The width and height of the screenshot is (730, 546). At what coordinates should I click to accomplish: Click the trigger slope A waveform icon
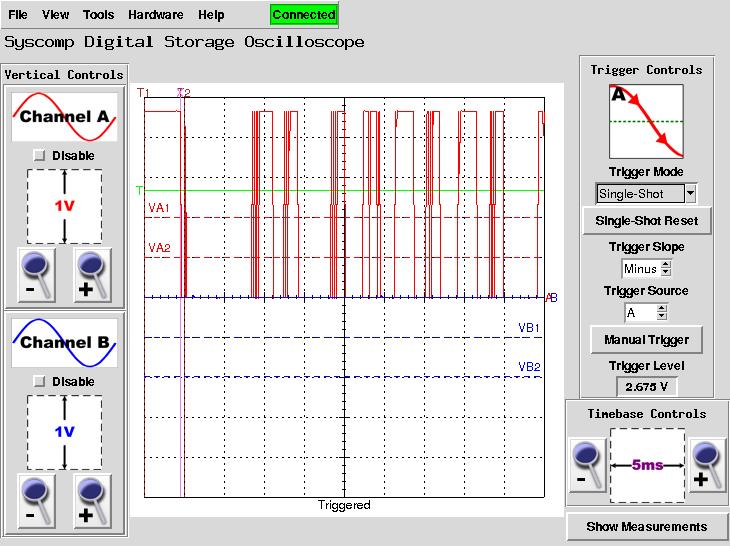point(646,121)
